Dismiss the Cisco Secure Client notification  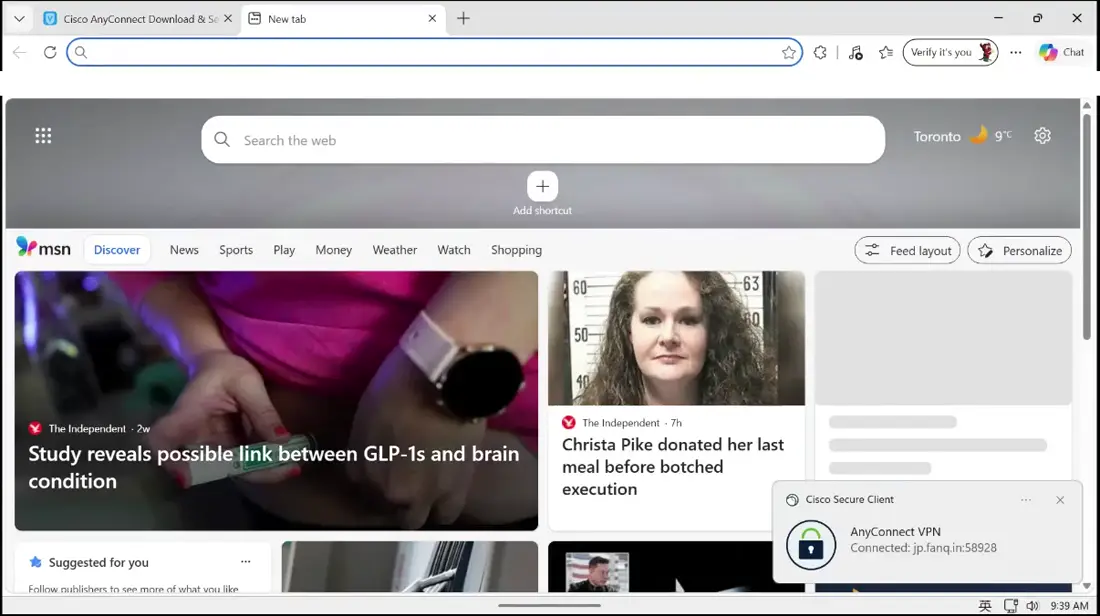(x=1060, y=500)
